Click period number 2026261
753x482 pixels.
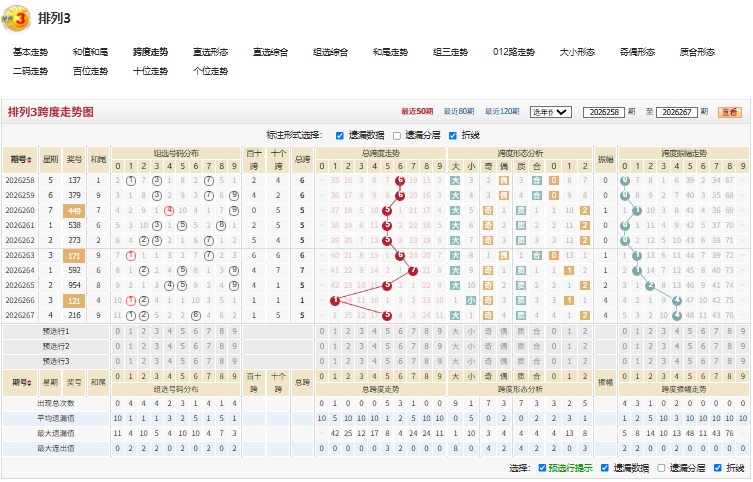[x=20, y=225]
